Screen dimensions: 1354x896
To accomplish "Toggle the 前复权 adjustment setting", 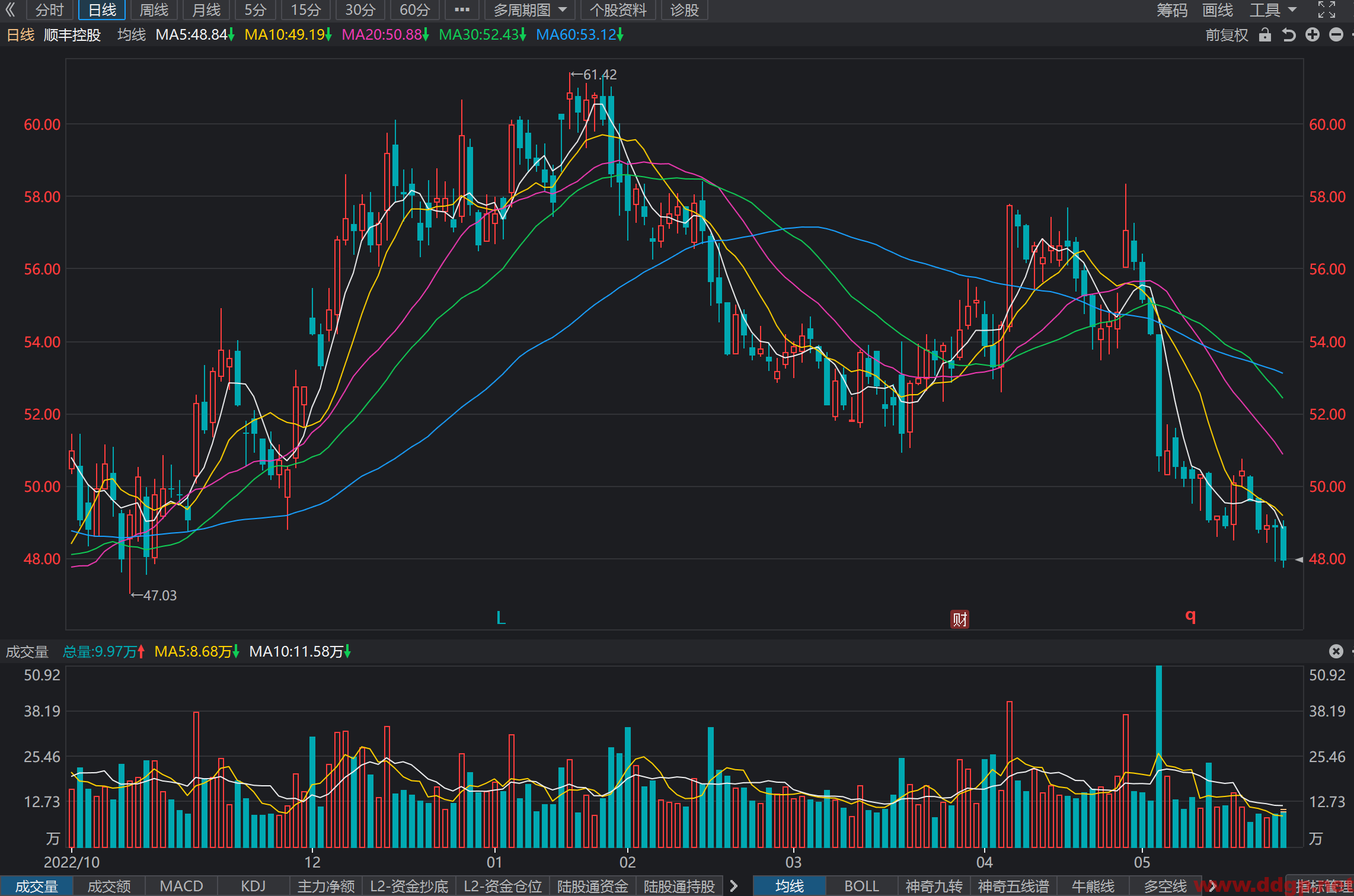I will point(1227,35).
